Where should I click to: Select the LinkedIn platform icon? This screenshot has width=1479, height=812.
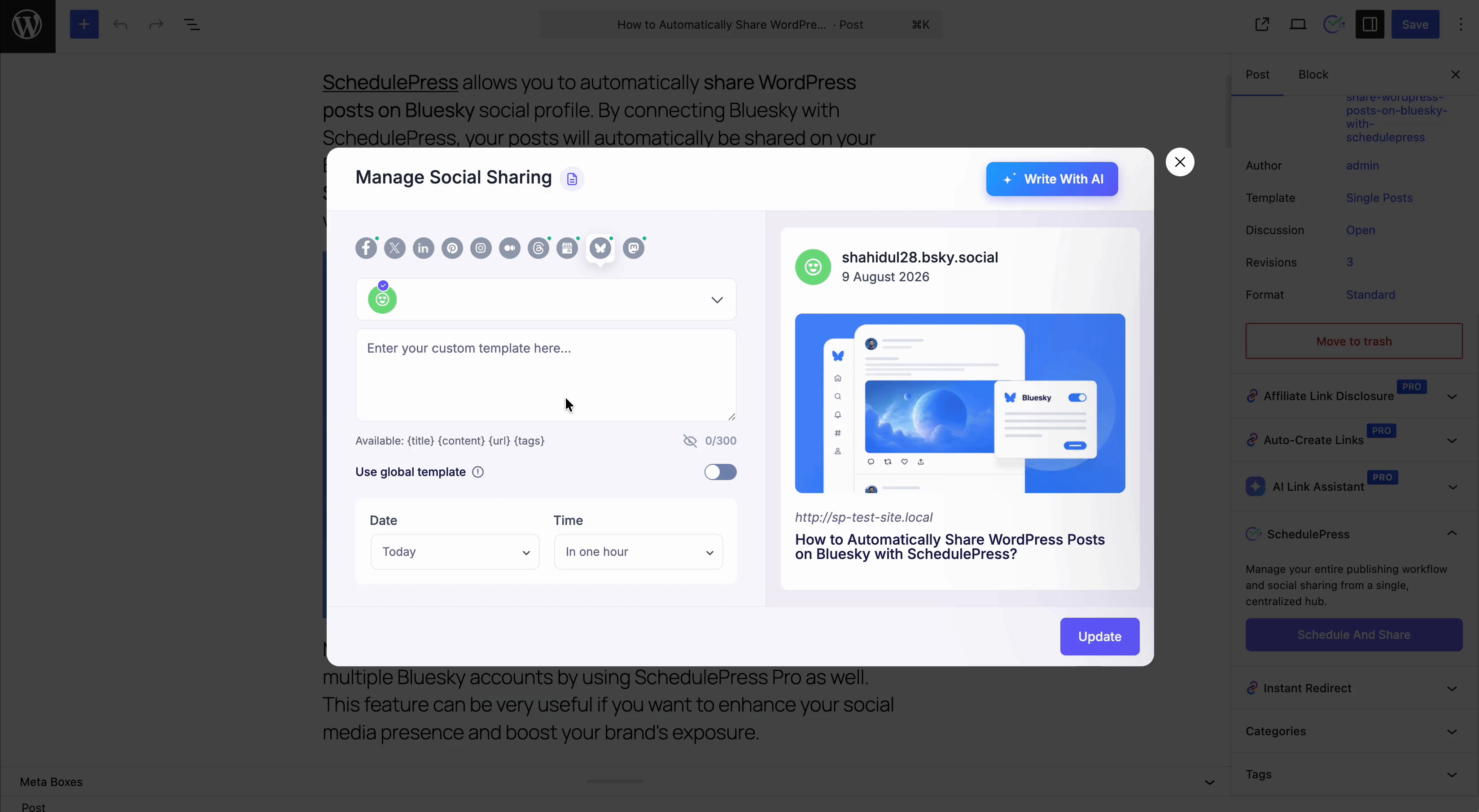pos(423,248)
